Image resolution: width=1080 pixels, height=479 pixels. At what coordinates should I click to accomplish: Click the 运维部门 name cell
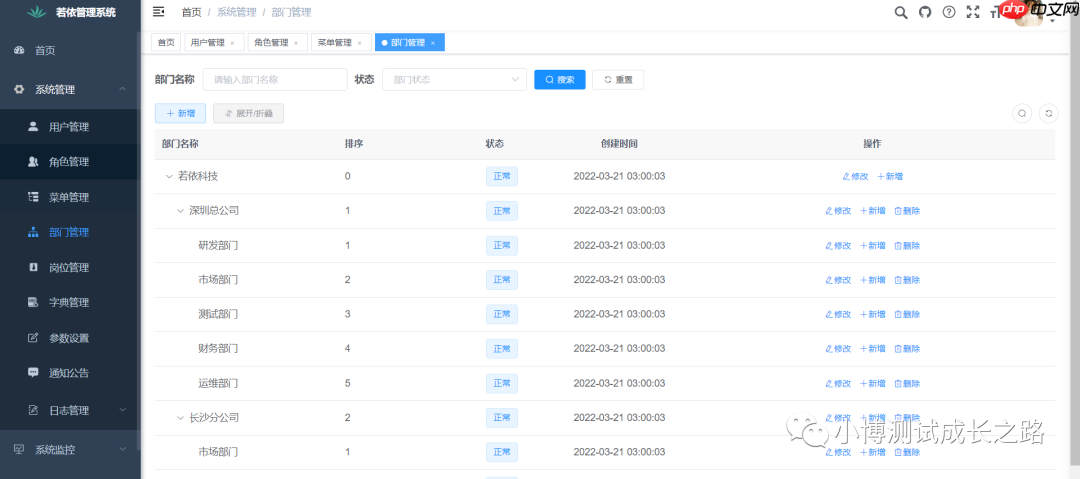click(218, 383)
